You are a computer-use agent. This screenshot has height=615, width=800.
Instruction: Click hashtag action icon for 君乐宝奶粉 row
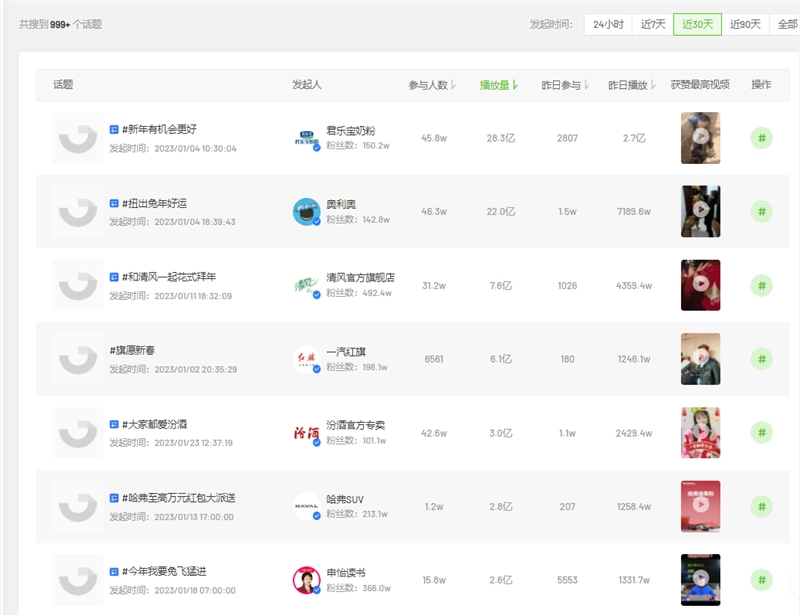[x=761, y=138]
